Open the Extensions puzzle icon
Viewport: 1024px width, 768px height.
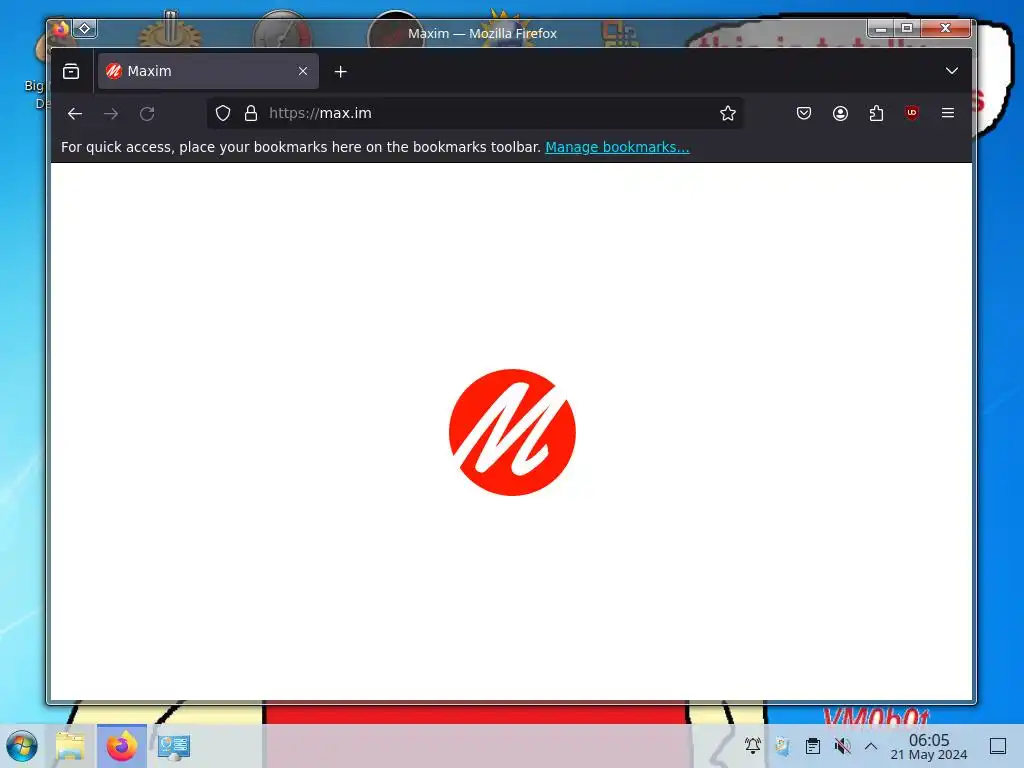click(876, 113)
